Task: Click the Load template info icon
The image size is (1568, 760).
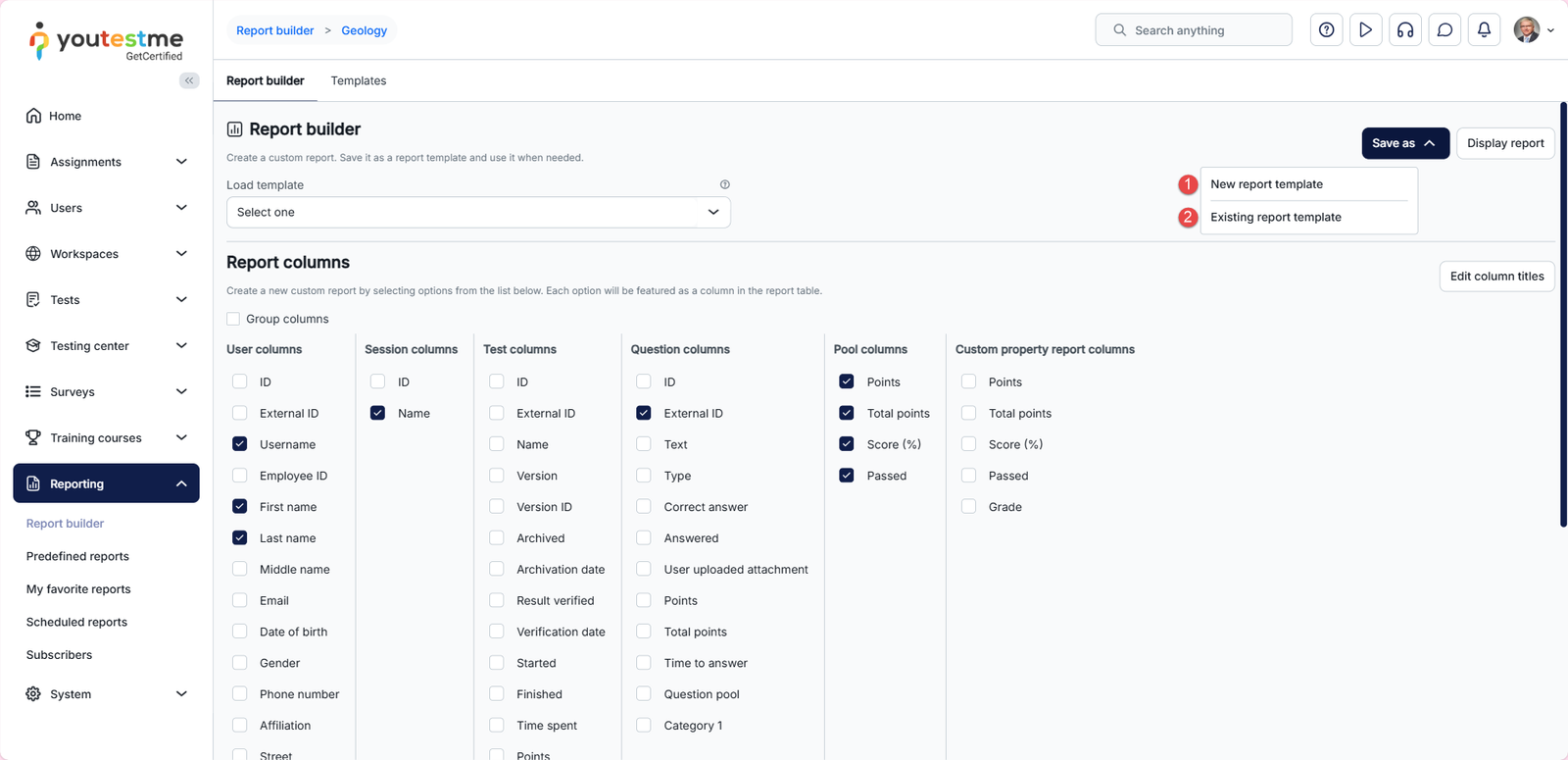Action: pyautogui.click(x=725, y=184)
